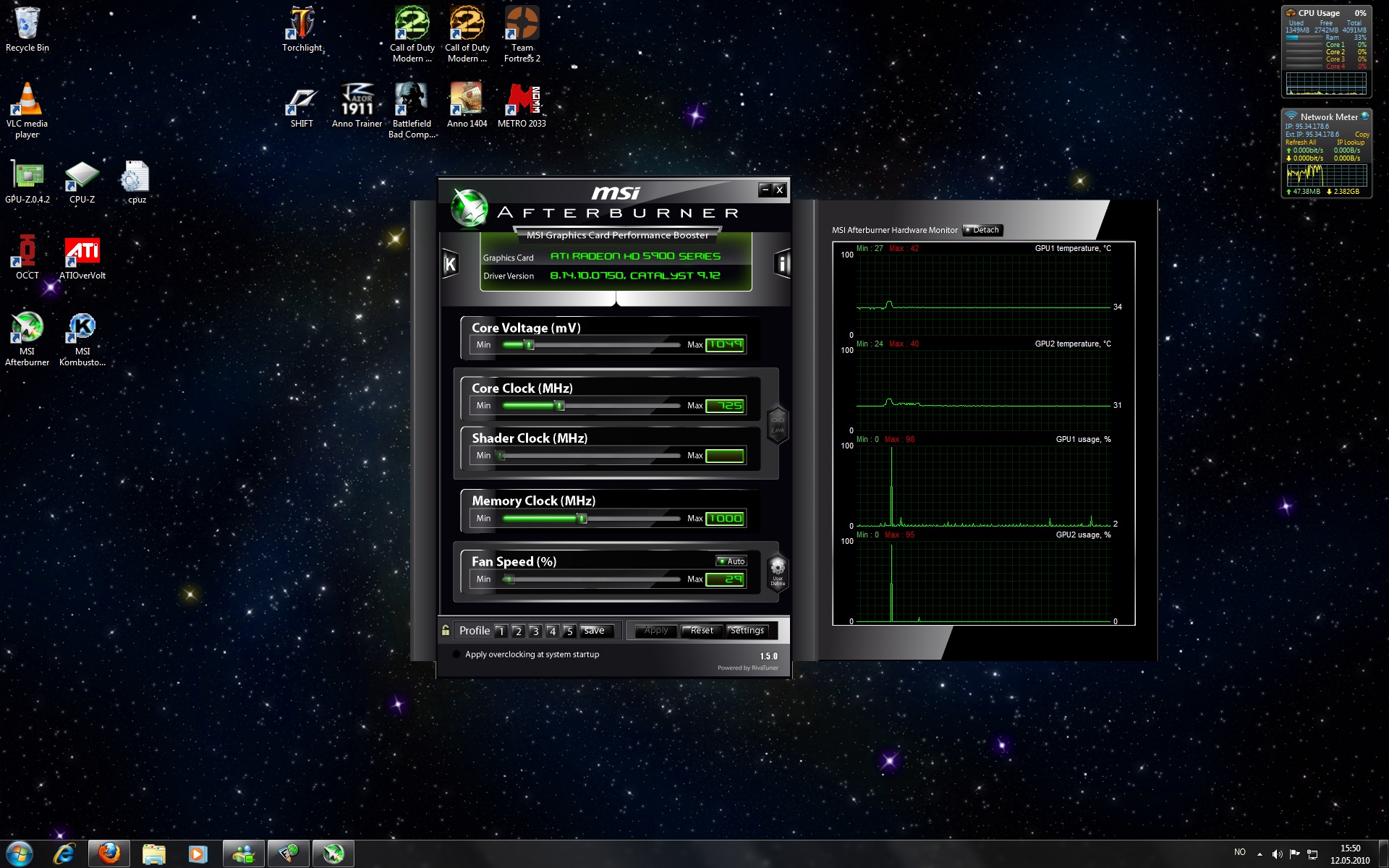The height and width of the screenshot is (868, 1389).
Task: Select the GPU-Z.0.4.2 desktop icon
Action: [27, 182]
